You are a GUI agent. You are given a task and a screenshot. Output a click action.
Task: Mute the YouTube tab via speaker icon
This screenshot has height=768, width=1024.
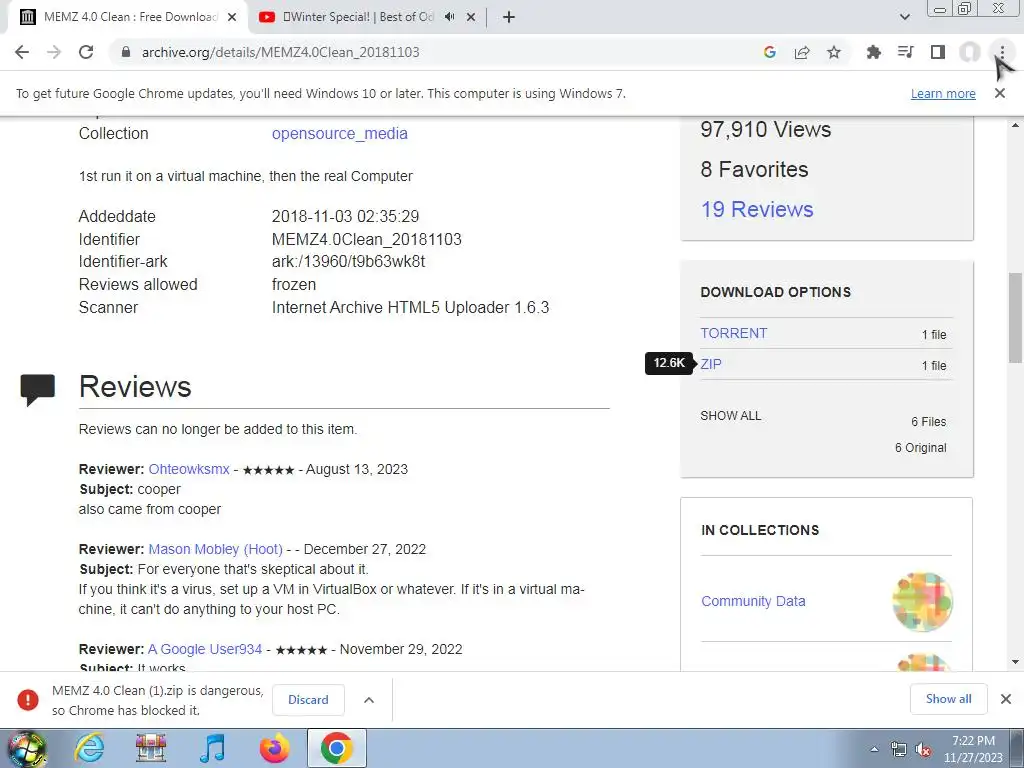tap(449, 17)
